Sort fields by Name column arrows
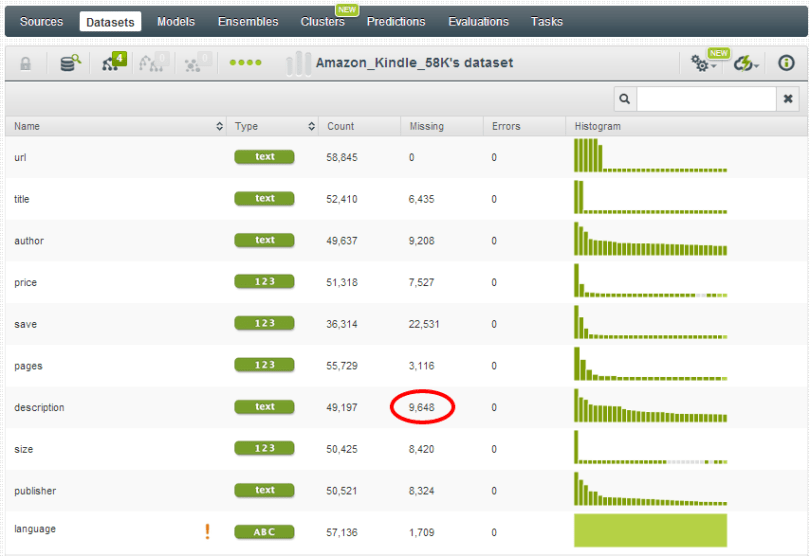 [220, 127]
